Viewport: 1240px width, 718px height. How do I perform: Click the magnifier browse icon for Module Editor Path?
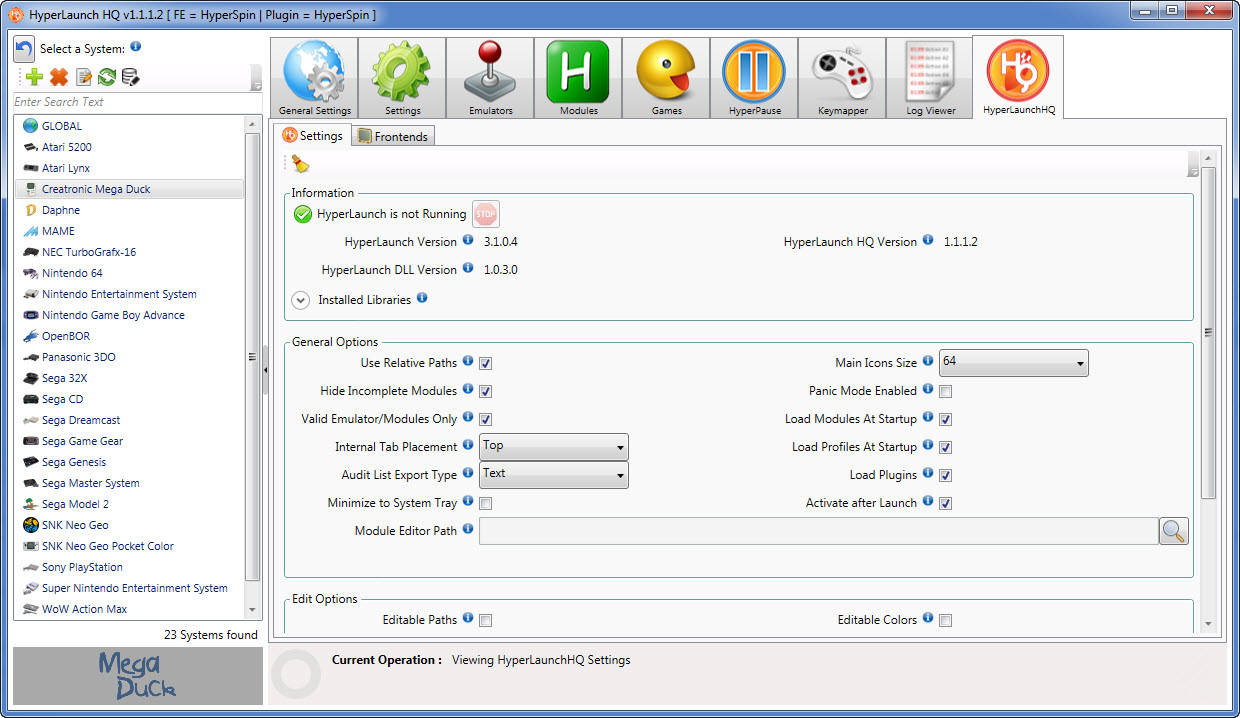click(x=1174, y=531)
